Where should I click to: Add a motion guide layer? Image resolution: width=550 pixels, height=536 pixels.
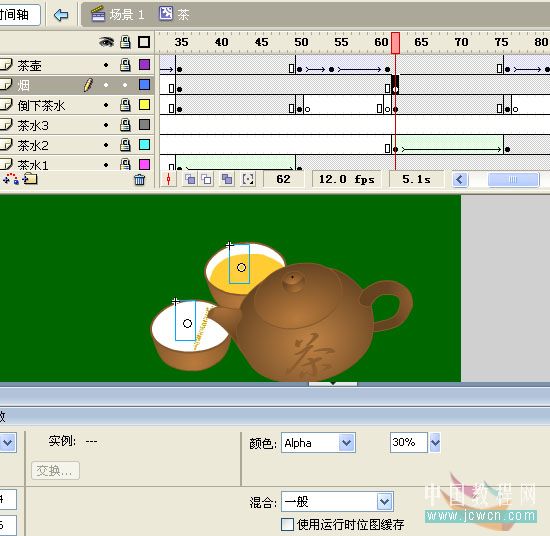11,179
